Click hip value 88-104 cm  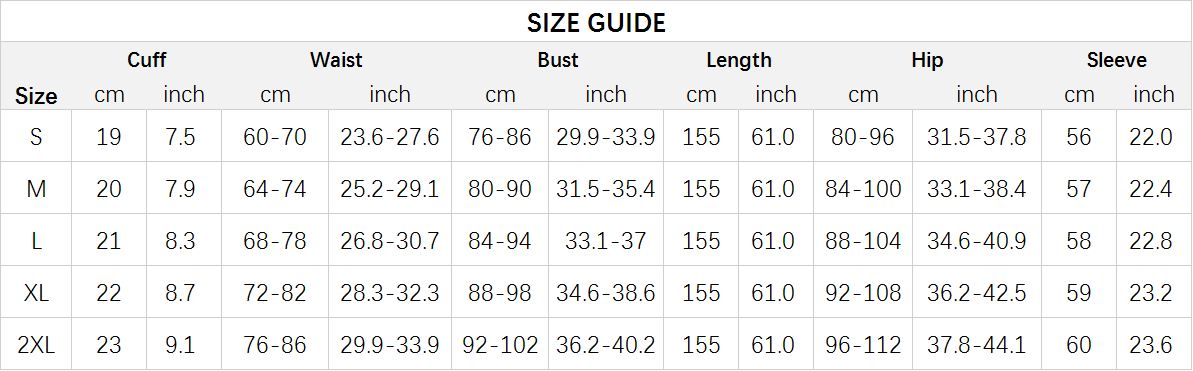click(x=863, y=241)
